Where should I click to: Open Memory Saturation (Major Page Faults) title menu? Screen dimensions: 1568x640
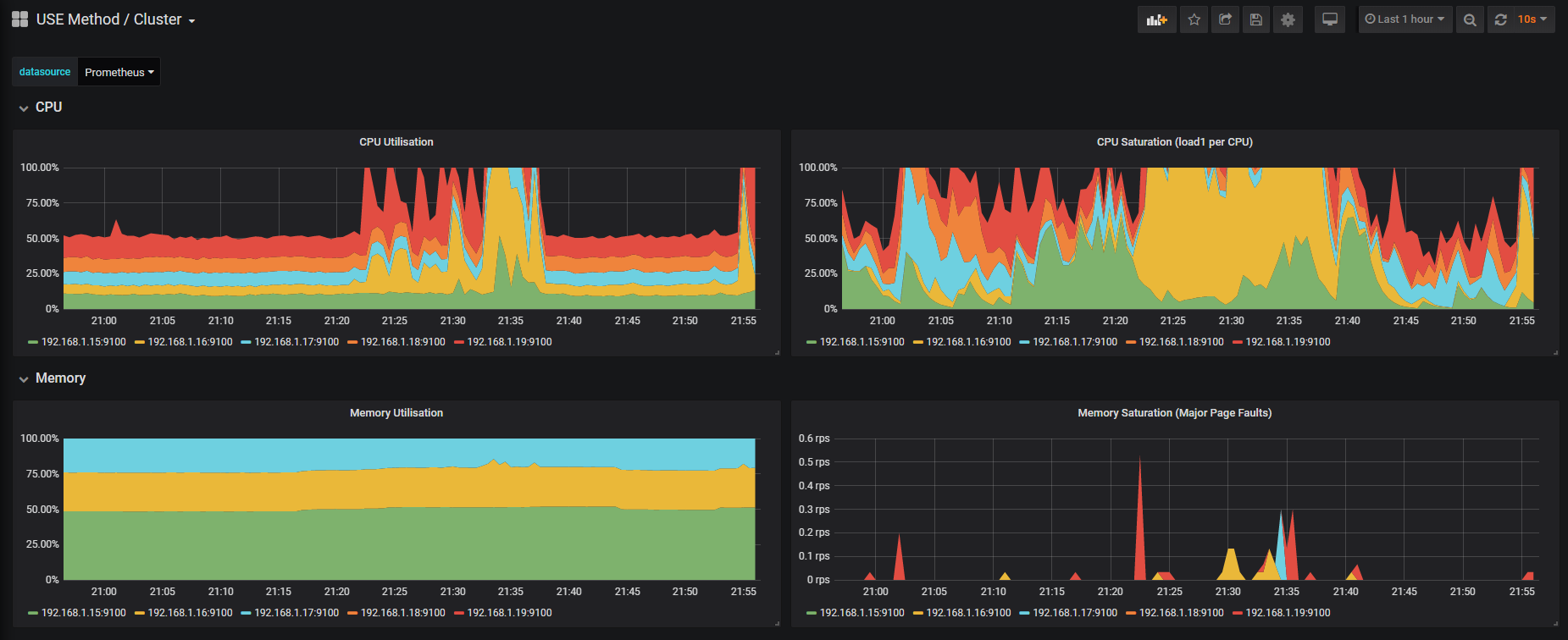coord(1174,413)
